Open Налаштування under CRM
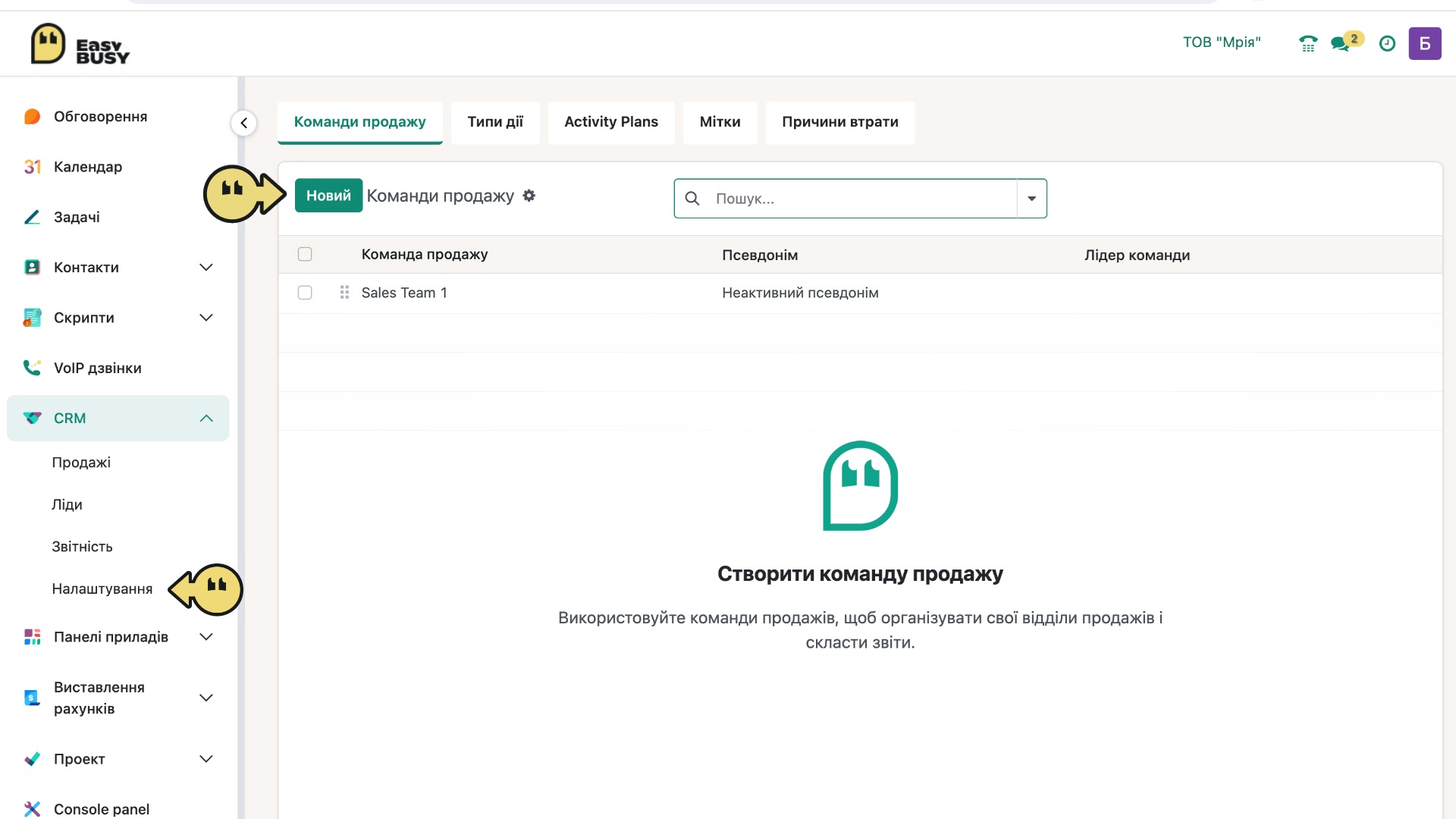The image size is (1456, 819). 102,589
